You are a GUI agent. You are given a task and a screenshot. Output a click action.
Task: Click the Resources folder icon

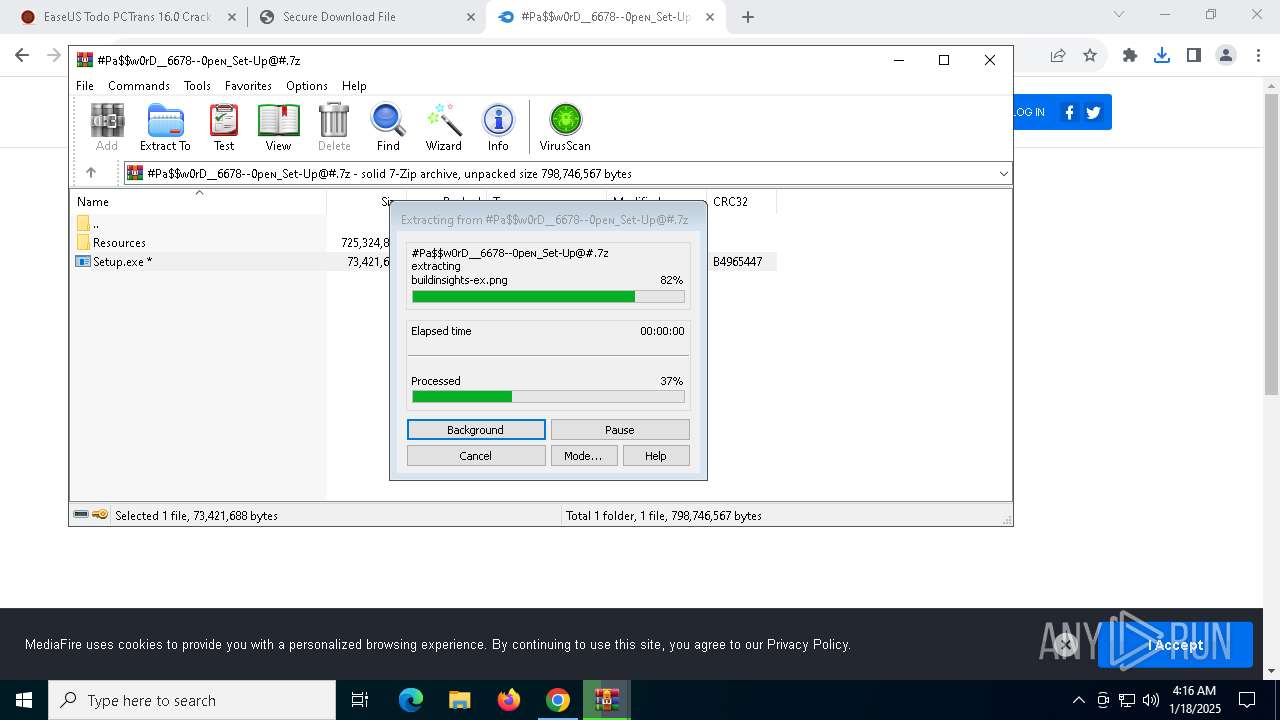pyautogui.click(x=83, y=242)
